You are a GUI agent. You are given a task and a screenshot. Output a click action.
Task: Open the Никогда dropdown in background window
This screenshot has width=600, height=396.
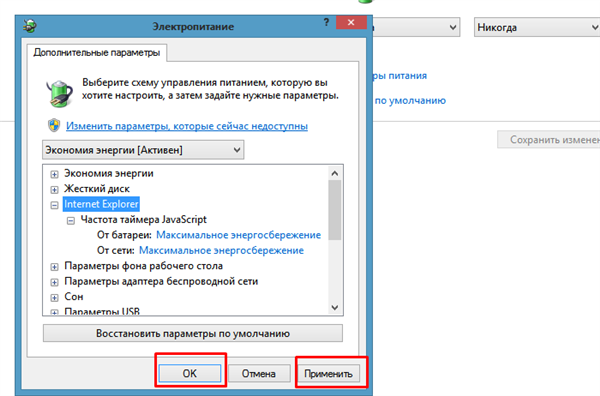coord(537,28)
